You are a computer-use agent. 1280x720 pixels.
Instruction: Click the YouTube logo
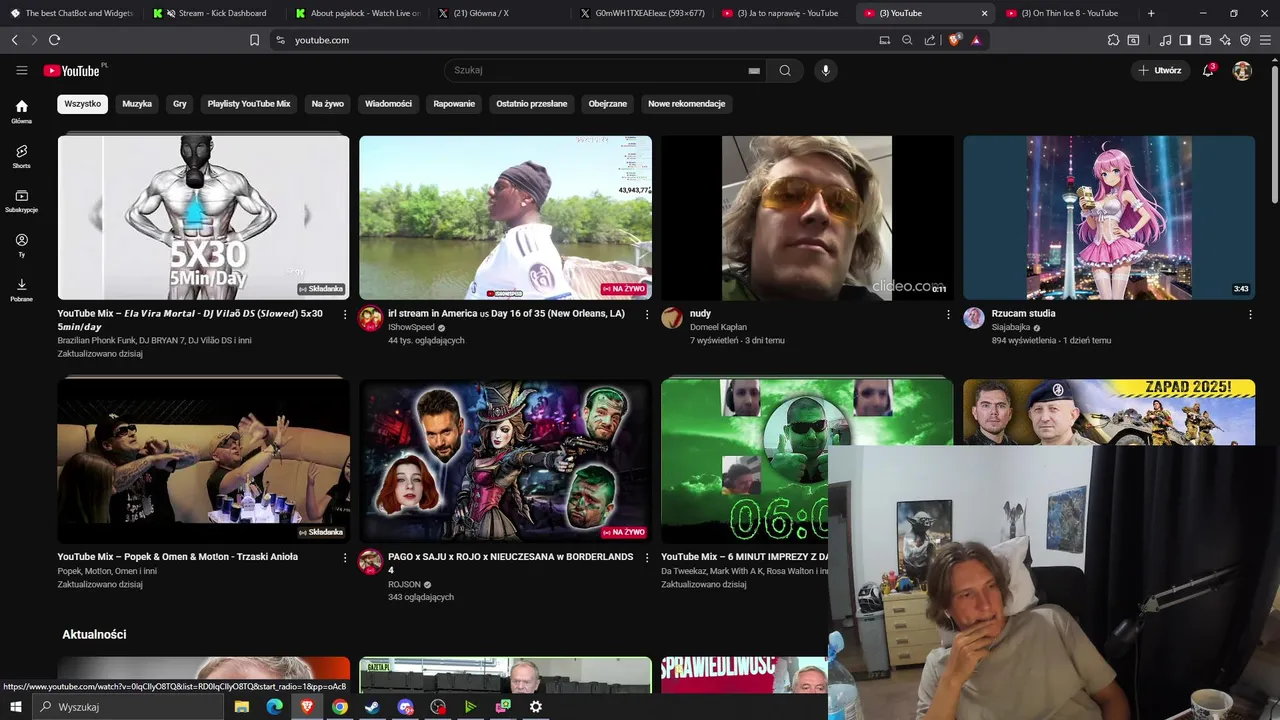72,70
